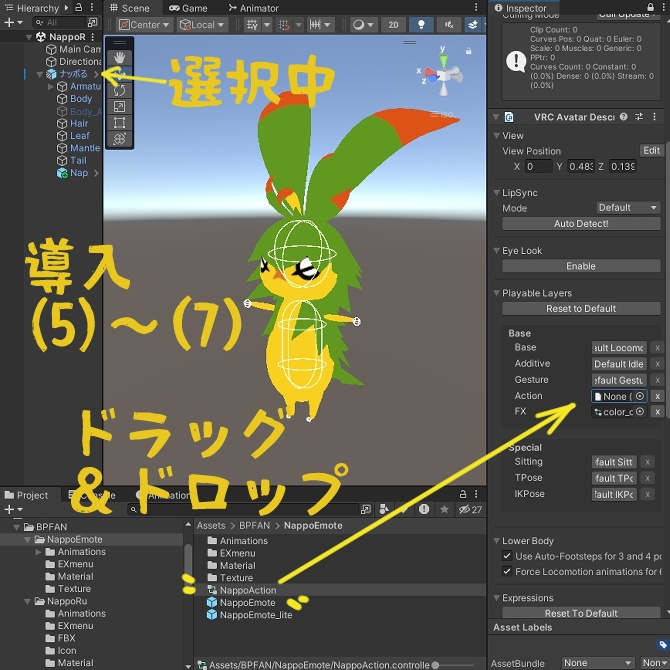Open VRC Avatar Descriptor preset icon
Viewport: 670px width, 670px height.
click(x=639, y=117)
